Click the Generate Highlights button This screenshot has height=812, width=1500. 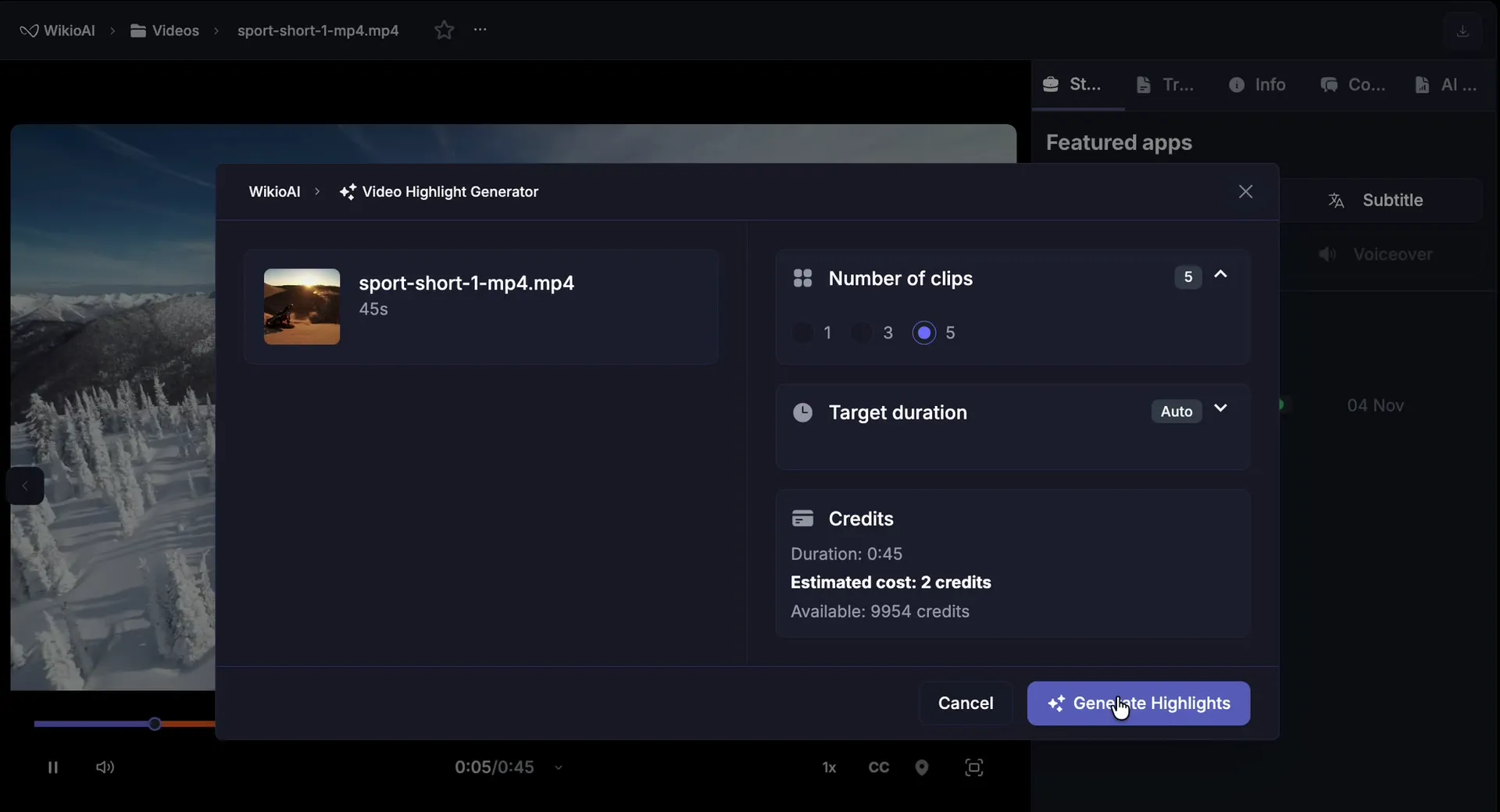point(1138,703)
